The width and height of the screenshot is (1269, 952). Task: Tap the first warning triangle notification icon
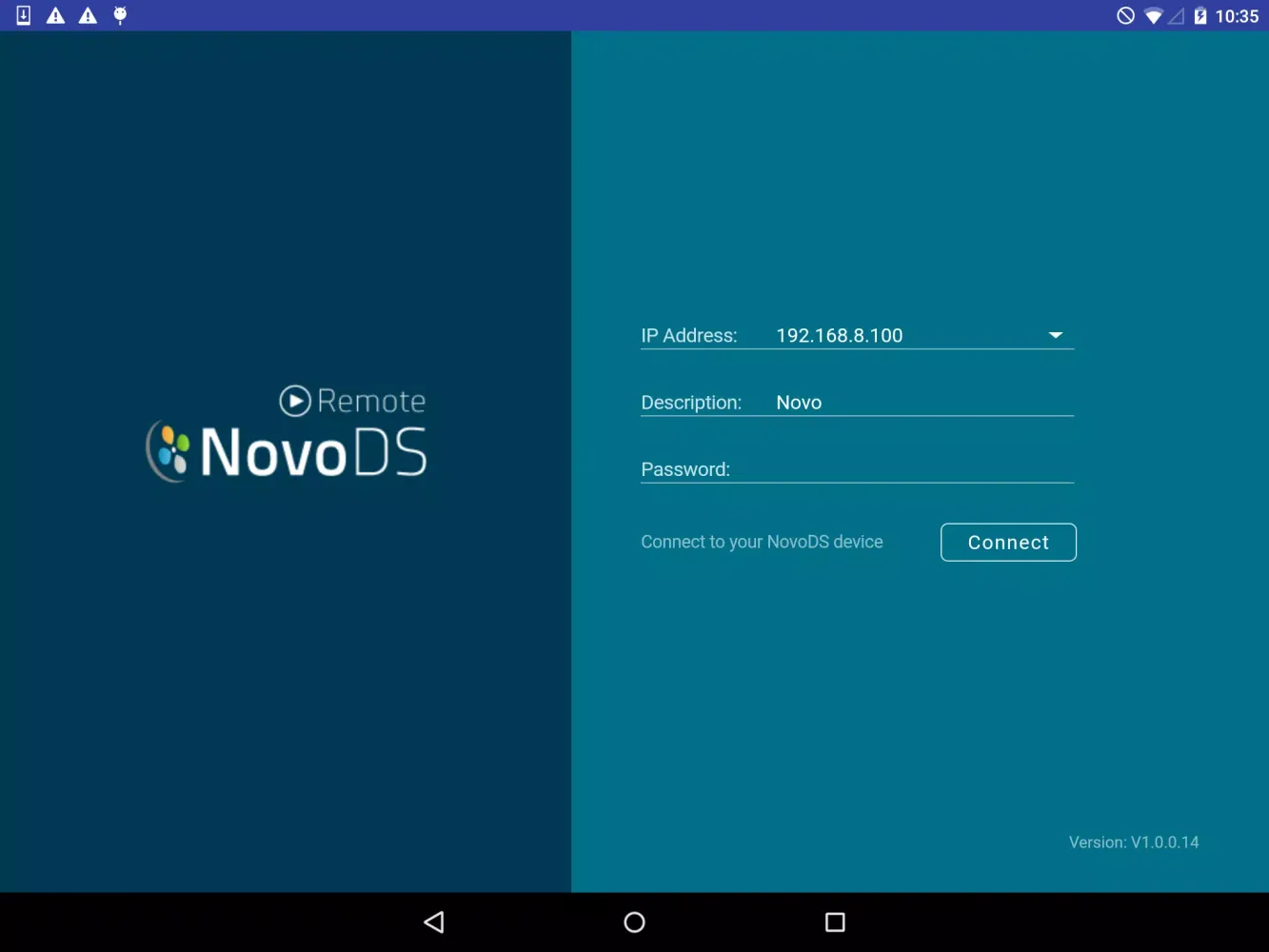coord(56,15)
